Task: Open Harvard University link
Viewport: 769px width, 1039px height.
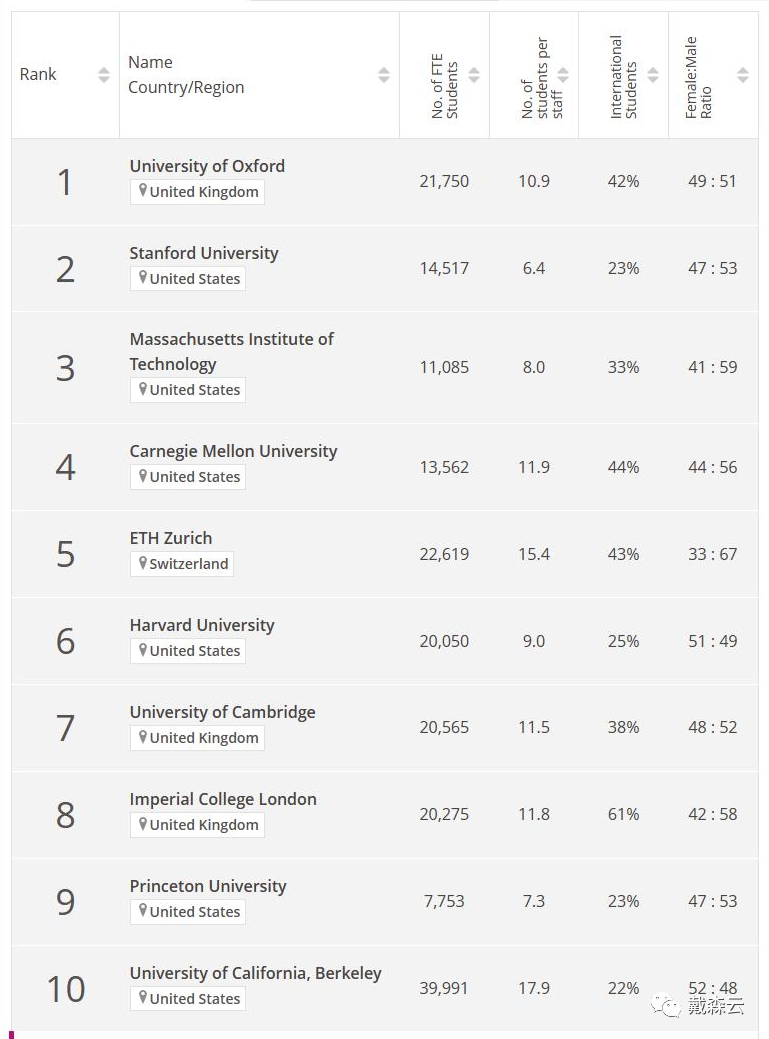Action: tap(202, 625)
